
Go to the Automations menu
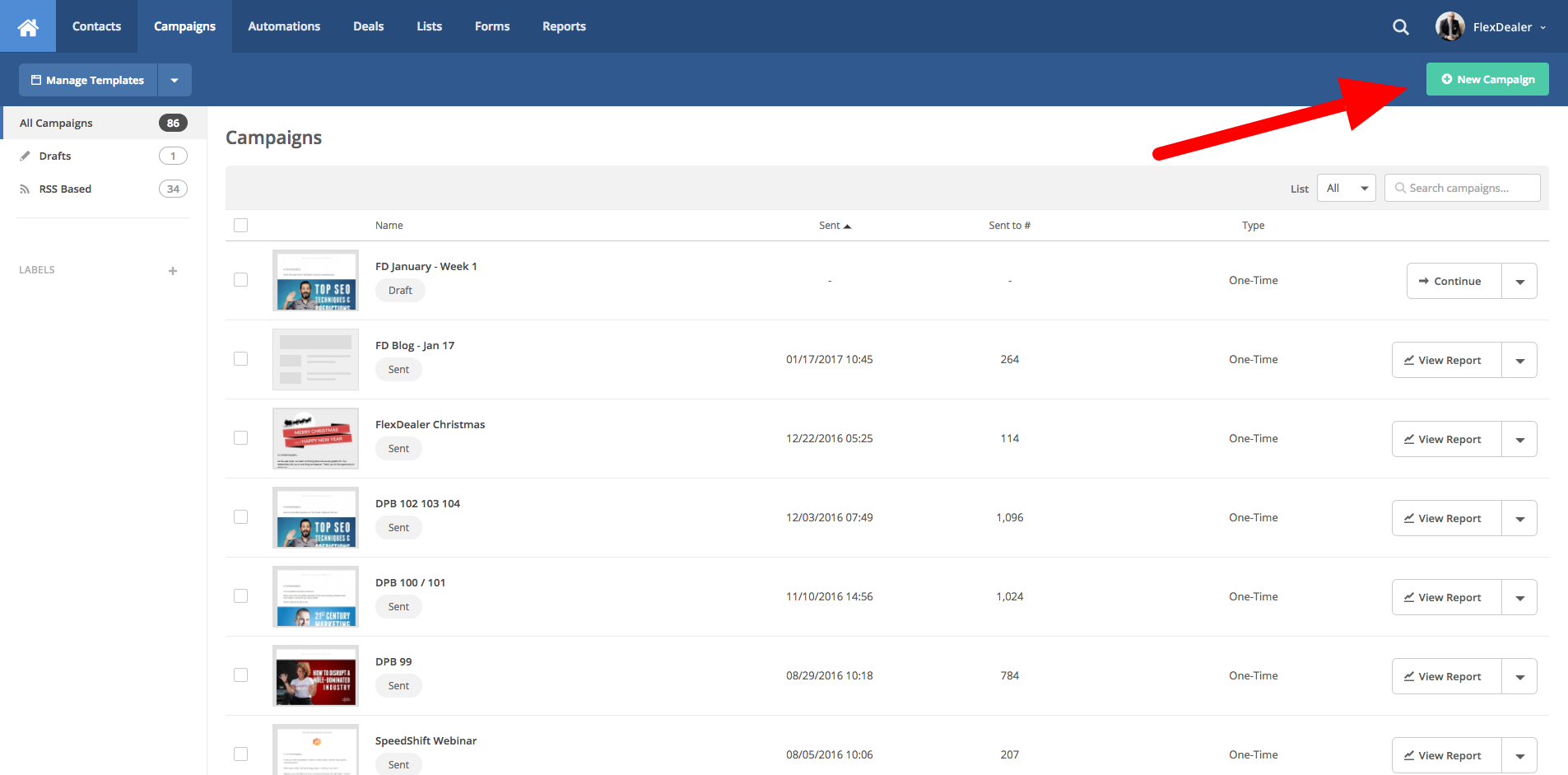pyautogui.click(x=284, y=26)
